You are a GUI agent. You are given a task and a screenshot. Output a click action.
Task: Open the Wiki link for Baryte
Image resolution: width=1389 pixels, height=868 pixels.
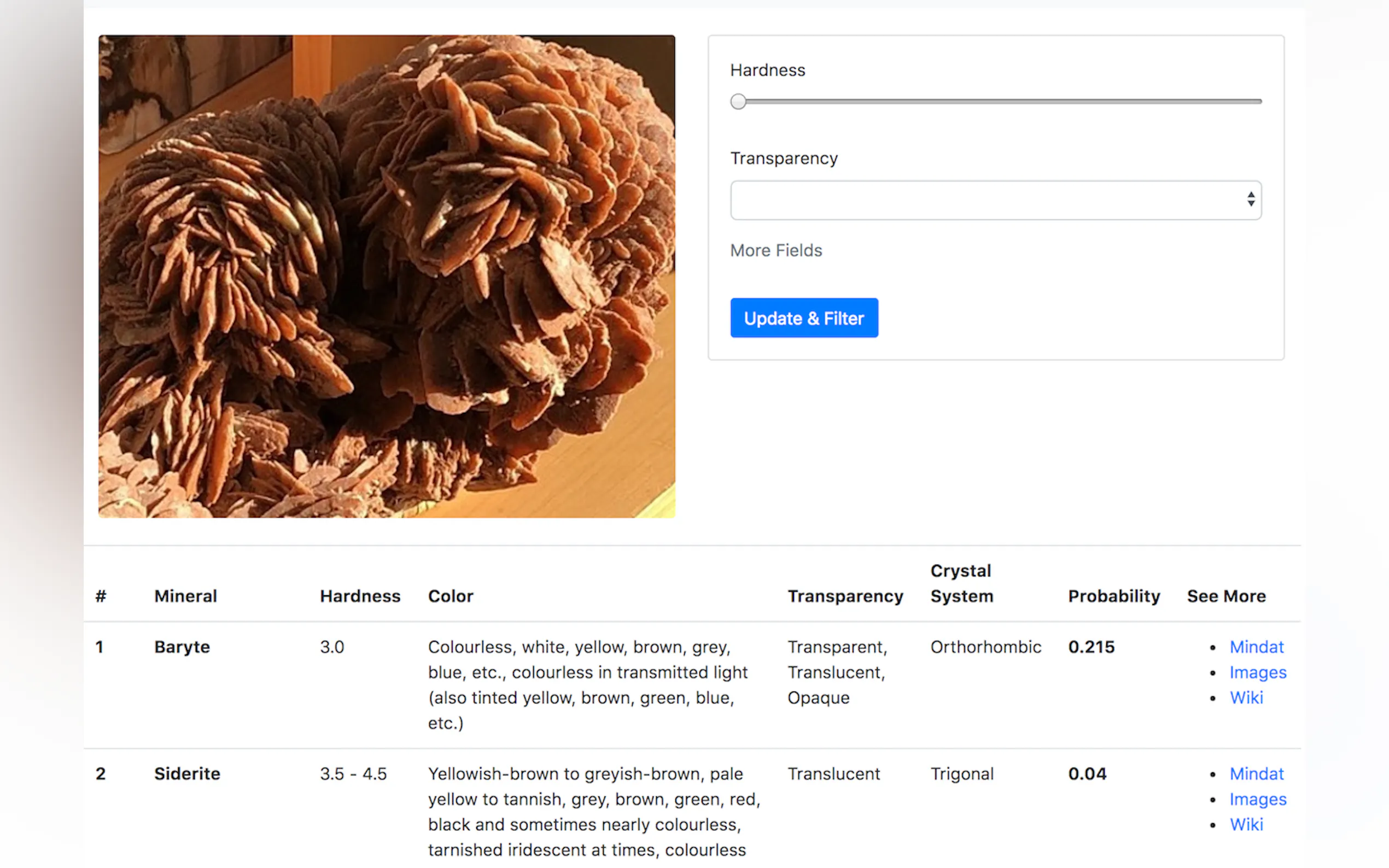1246,697
